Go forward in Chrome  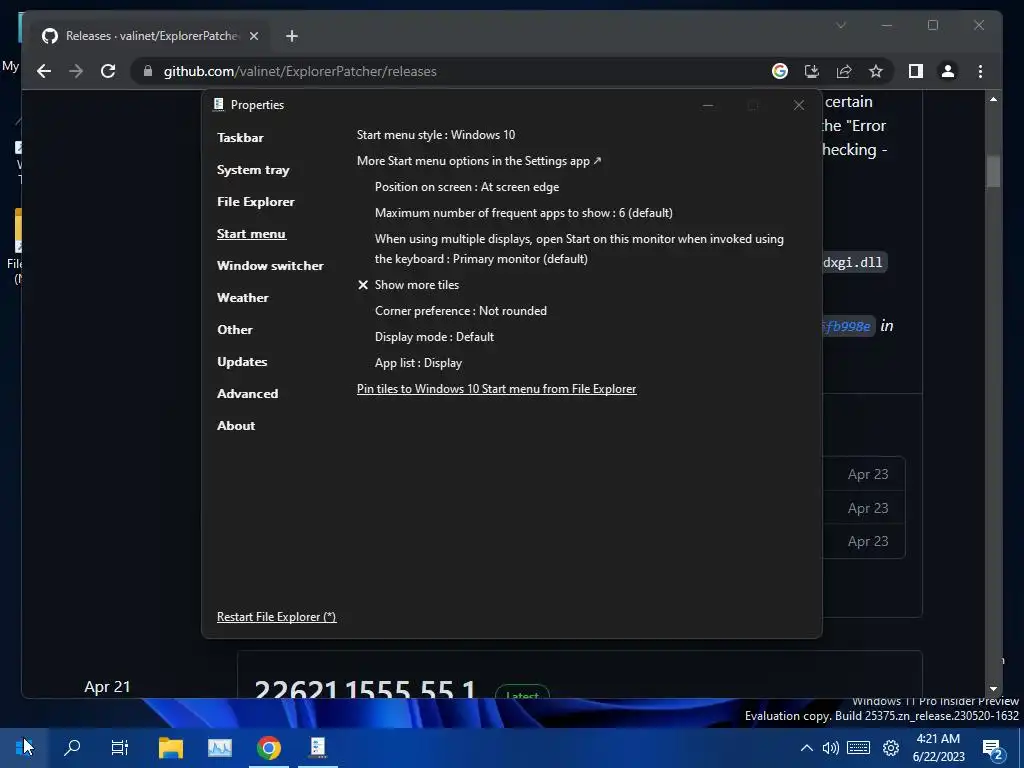(76, 71)
